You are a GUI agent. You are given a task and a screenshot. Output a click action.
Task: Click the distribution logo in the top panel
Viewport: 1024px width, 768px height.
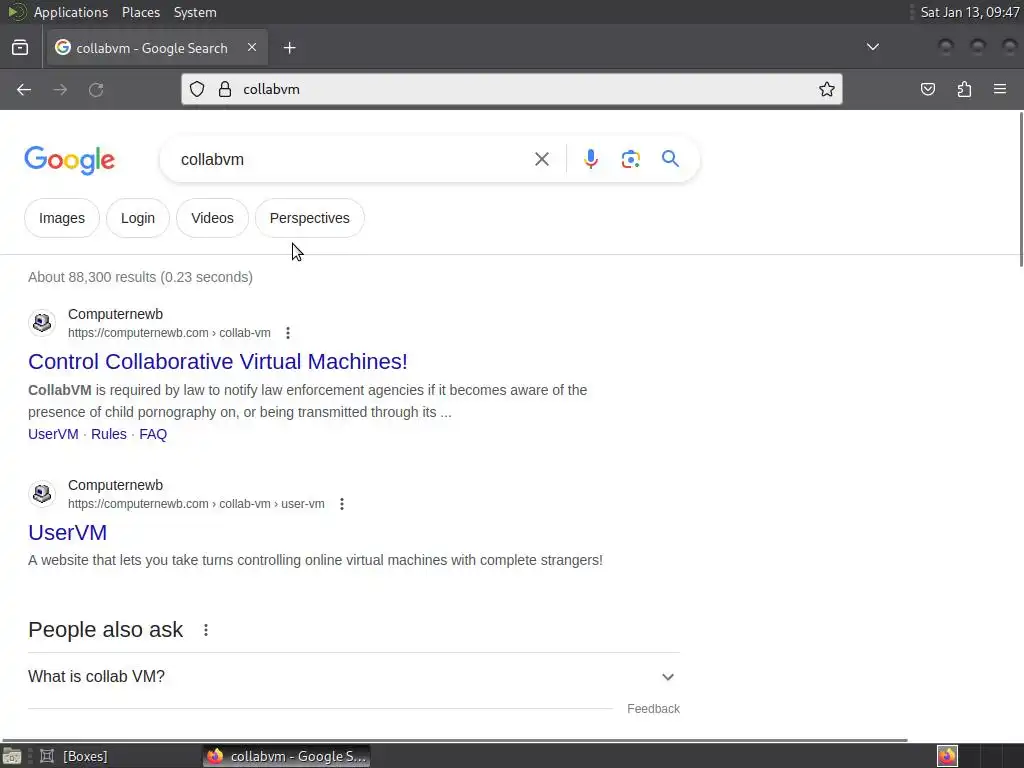(16, 12)
